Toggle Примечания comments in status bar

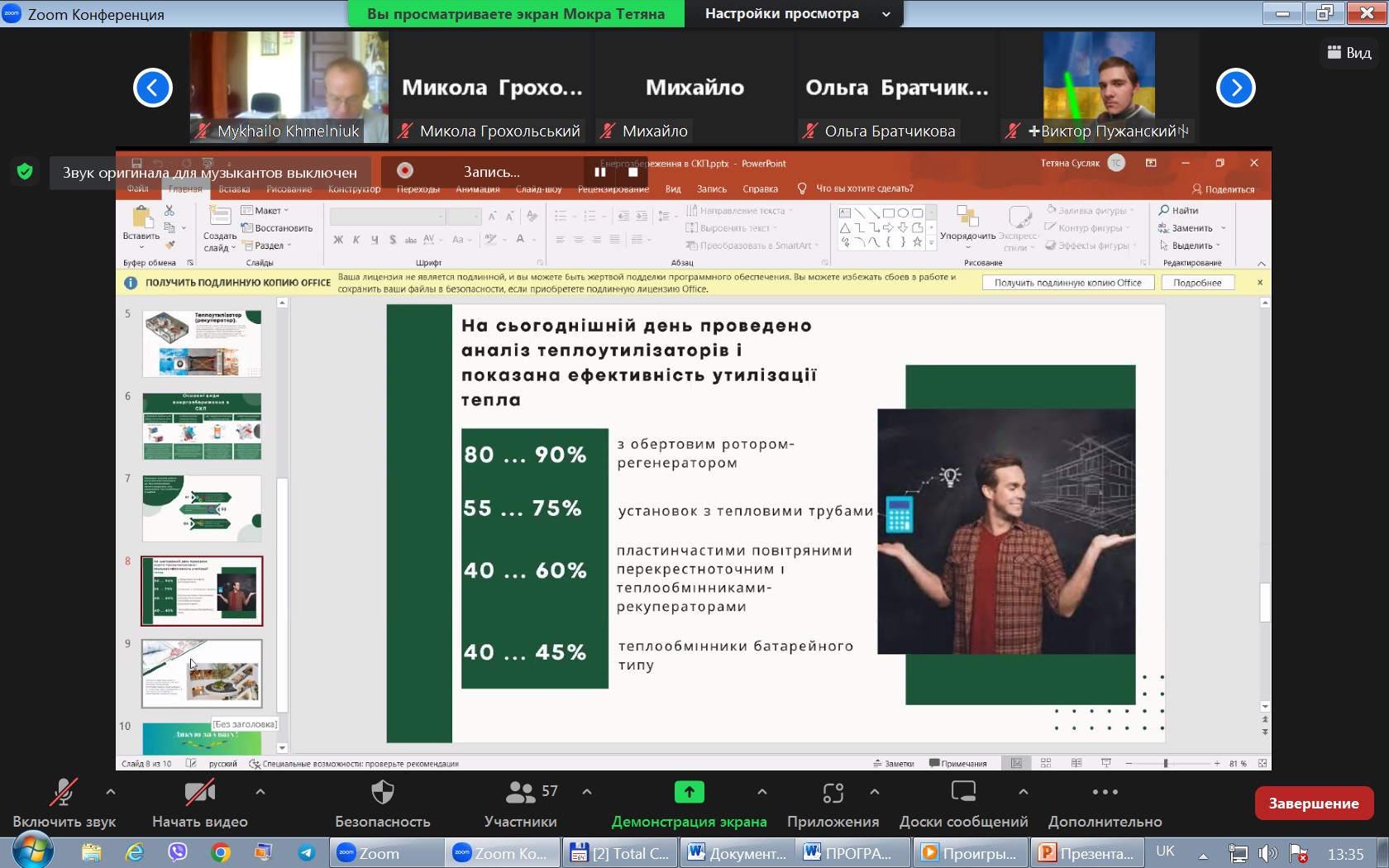tap(958, 763)
